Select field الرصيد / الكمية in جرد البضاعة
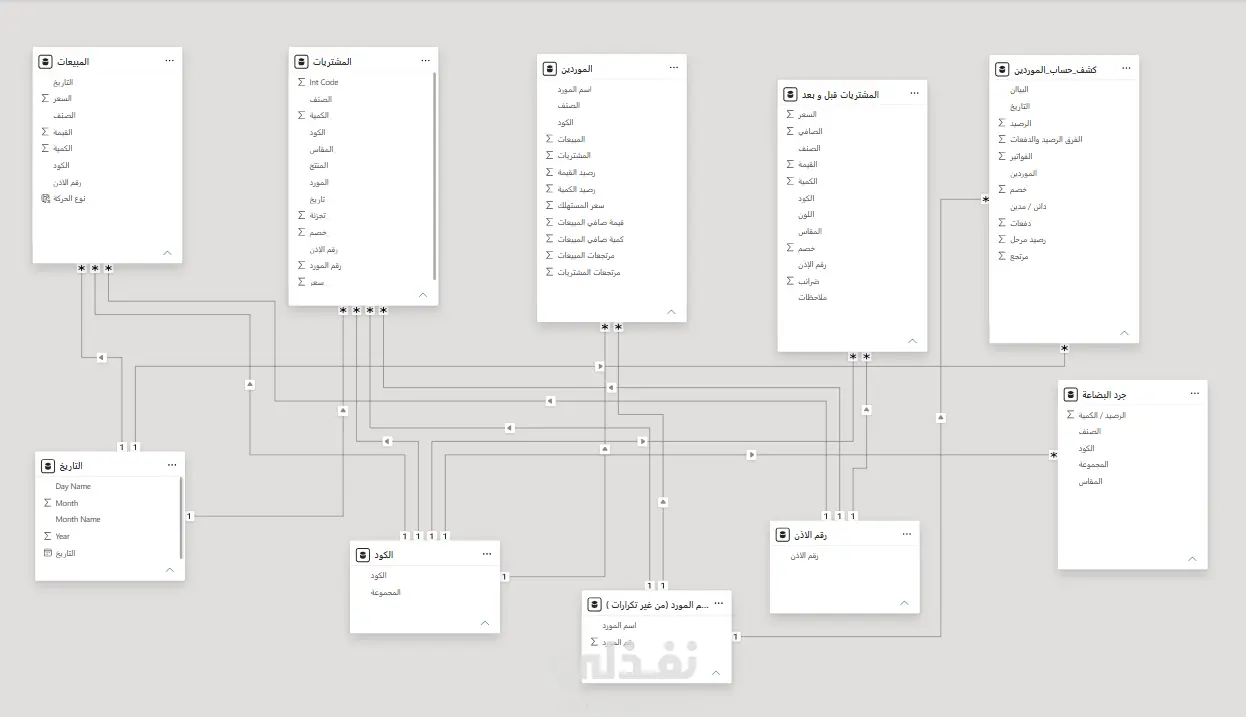The image size is (1246, 717). (1102, 415)
